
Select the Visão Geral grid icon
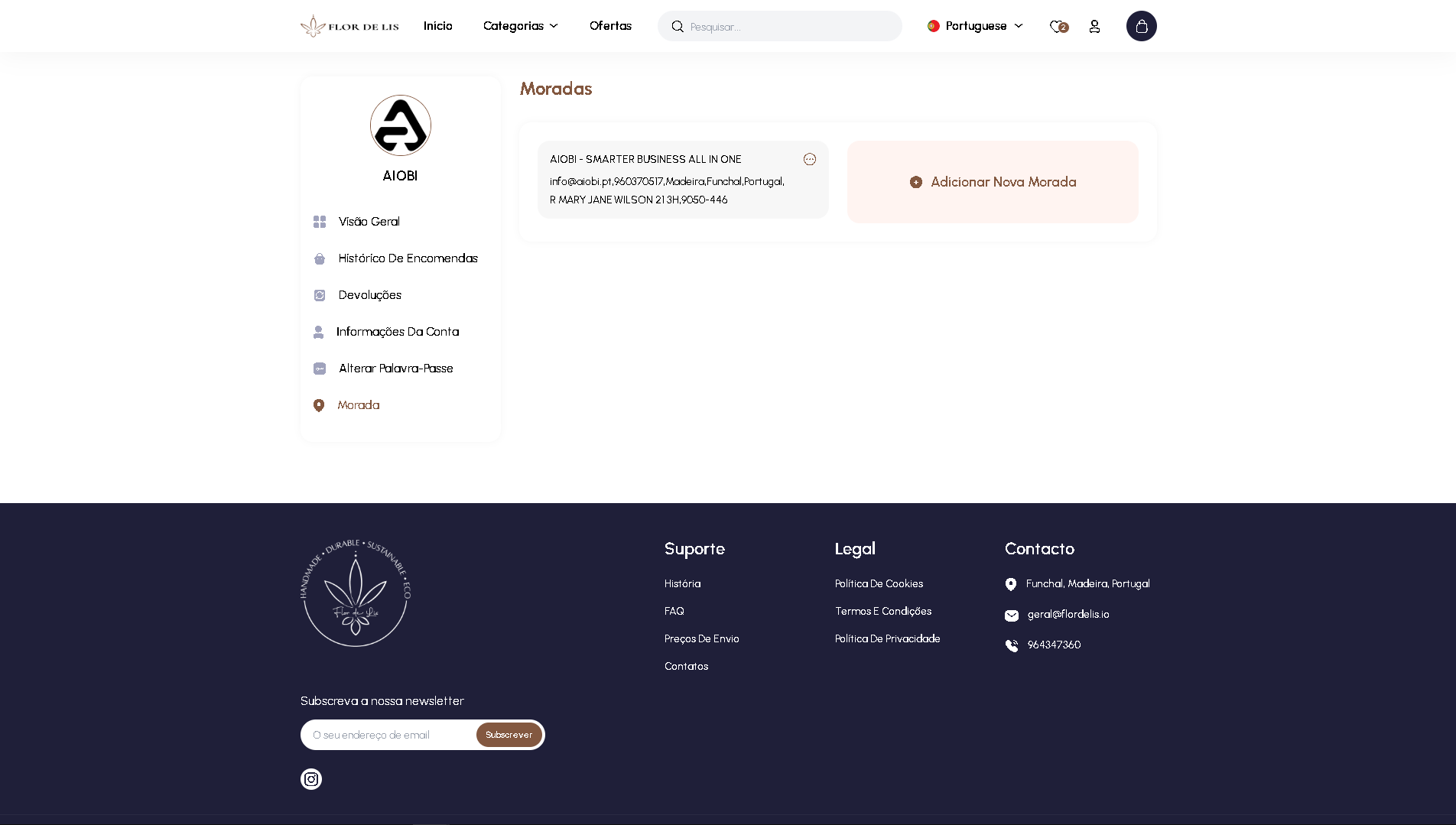coord(320,222)
